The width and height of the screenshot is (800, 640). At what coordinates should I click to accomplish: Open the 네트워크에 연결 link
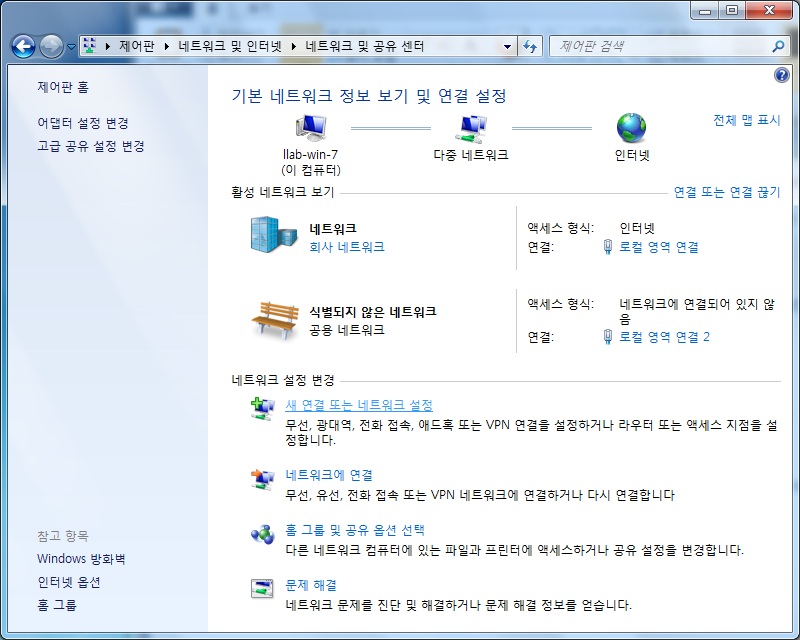[329, 476]
